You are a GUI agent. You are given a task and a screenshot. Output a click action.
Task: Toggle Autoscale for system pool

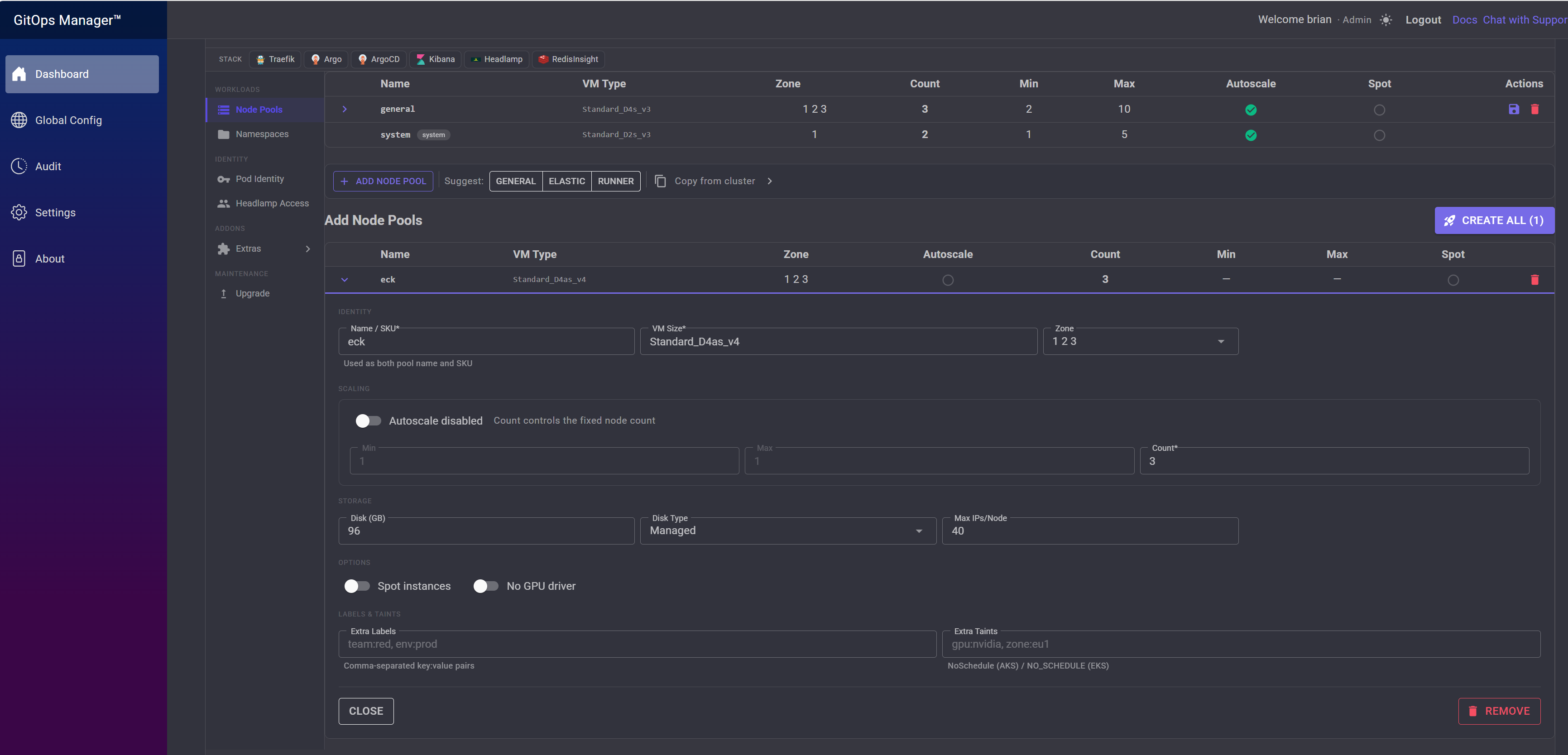pyautogui.click(x=1250, y=135)
